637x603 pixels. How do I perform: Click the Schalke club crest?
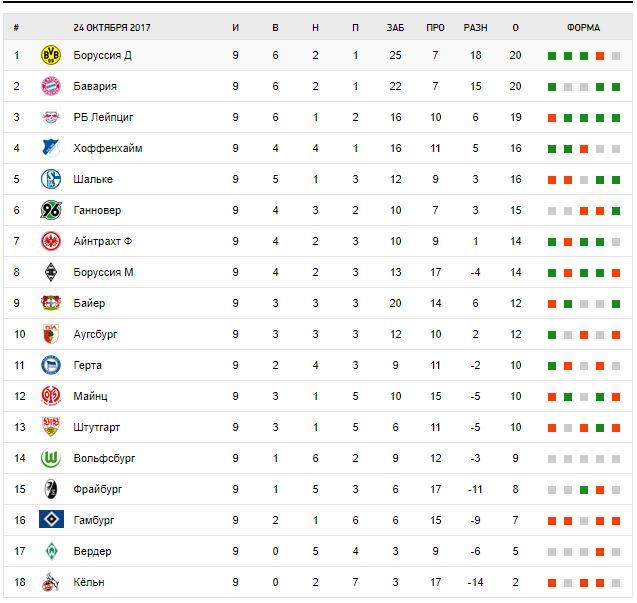51,179
